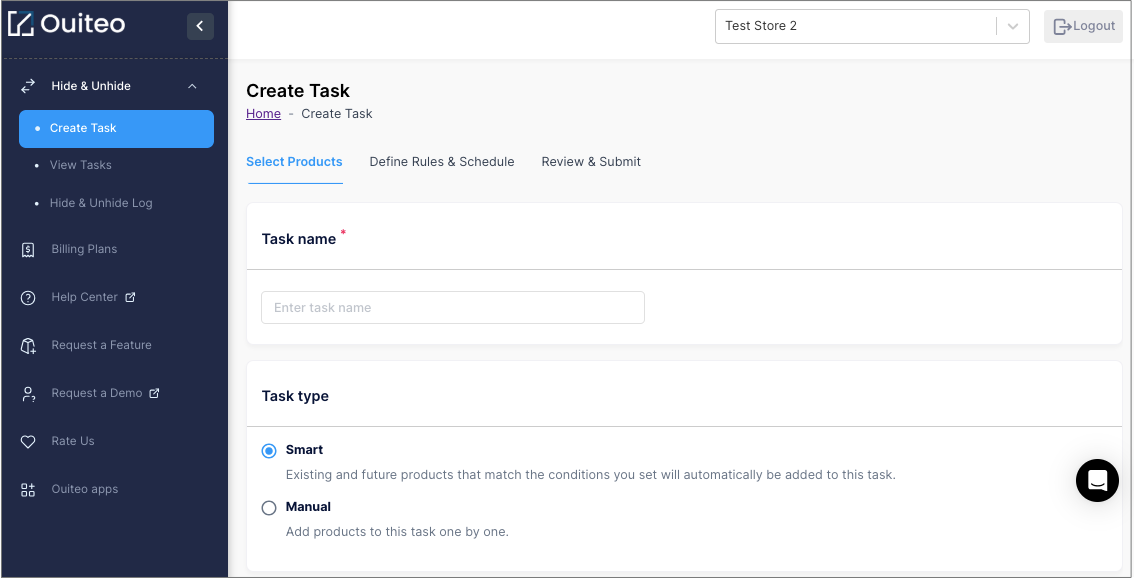Click the Create Task page heading
The height and width of the screenshot is (578, 1134).
click(298, 91)
